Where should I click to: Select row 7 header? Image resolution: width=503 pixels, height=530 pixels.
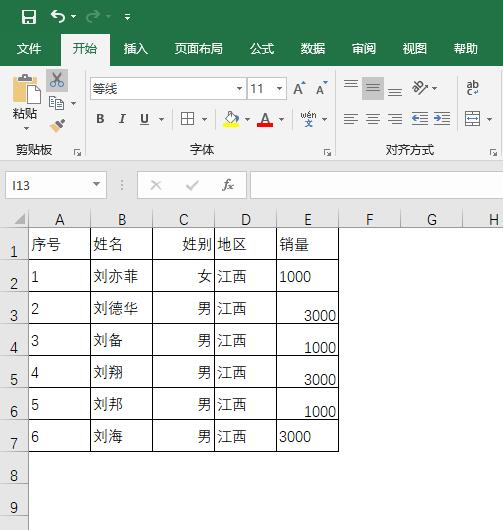coord(14,436)
